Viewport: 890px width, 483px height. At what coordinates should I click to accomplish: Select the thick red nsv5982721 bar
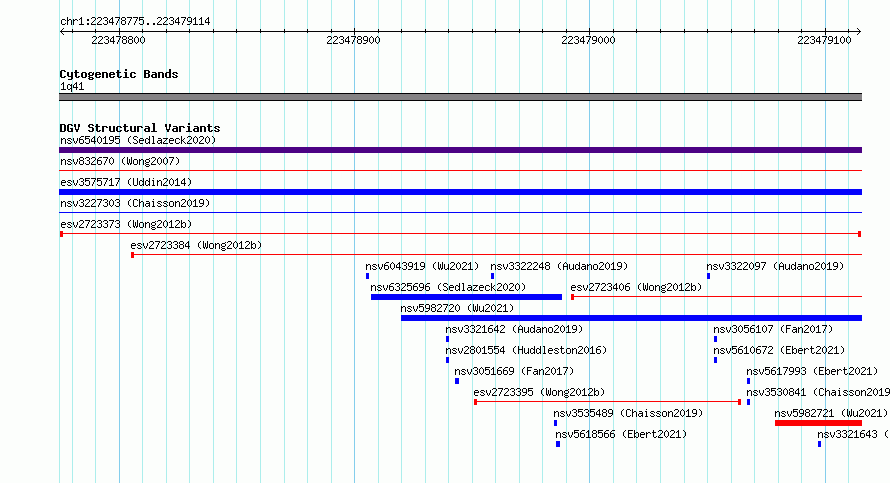click(818, 423)
